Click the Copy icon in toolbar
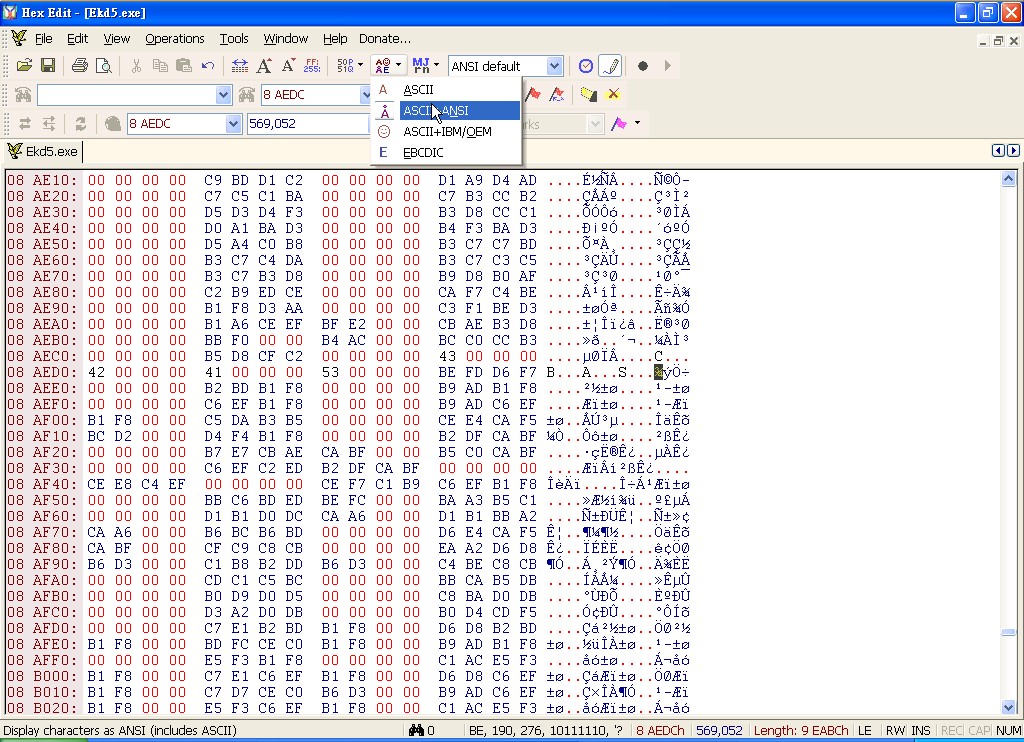 (x=160, y=65)
